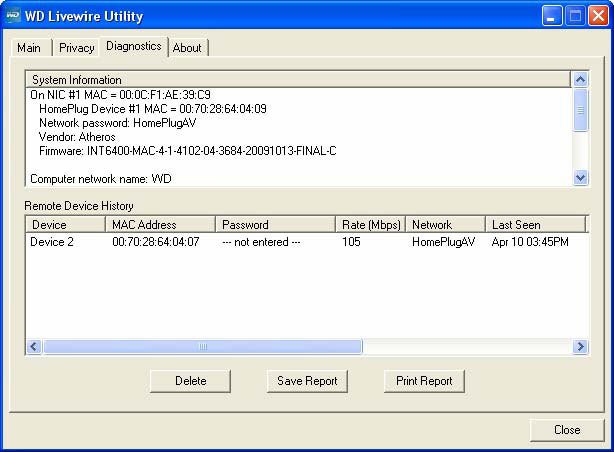Click the rate value 105
The height and width of the screenshot is (452, 614).
[351, 242]
